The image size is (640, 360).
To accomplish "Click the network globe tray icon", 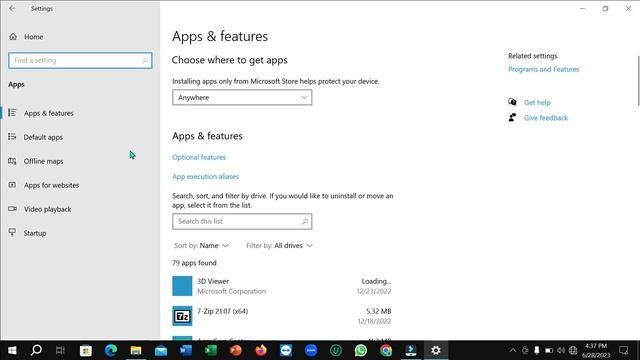I will pos(573,350).
